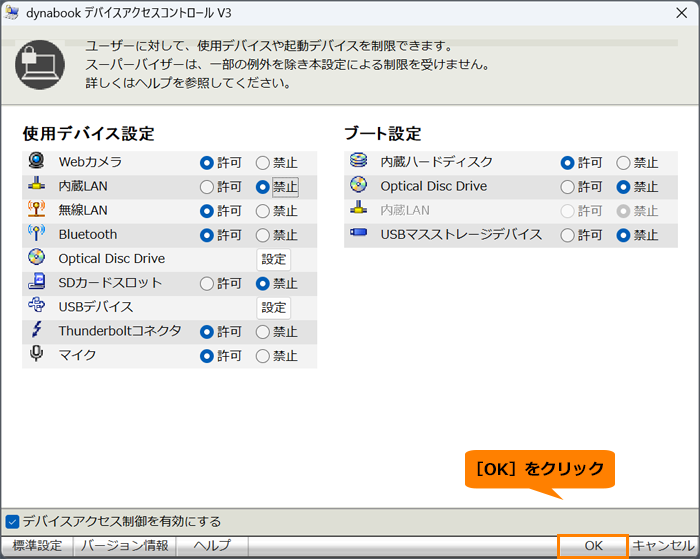Click the マイク microphone icon
Viewport: 700px width, 559px height.
(x=37, y=353)
